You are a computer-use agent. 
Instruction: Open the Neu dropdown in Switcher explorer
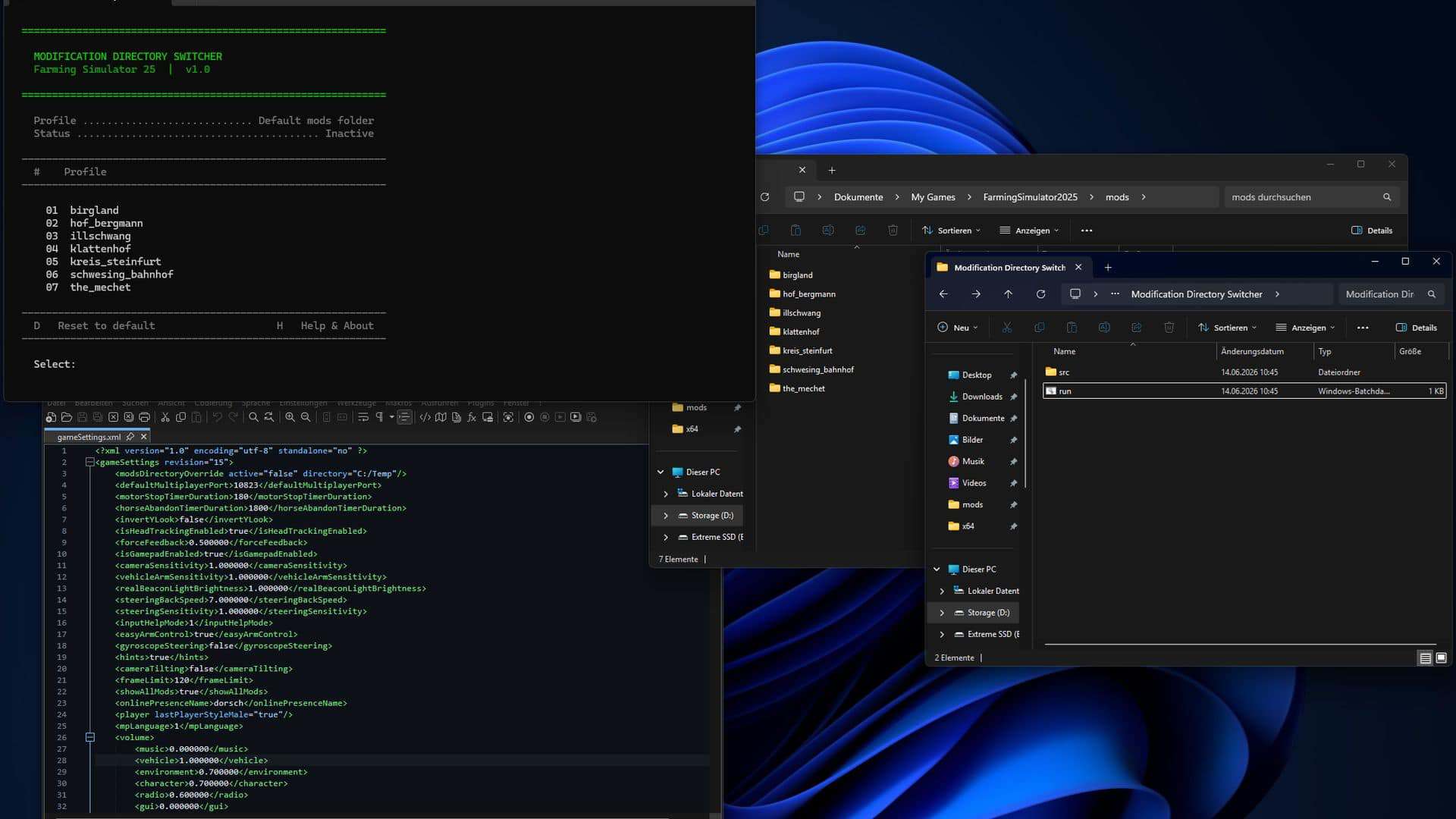point(957,328)
